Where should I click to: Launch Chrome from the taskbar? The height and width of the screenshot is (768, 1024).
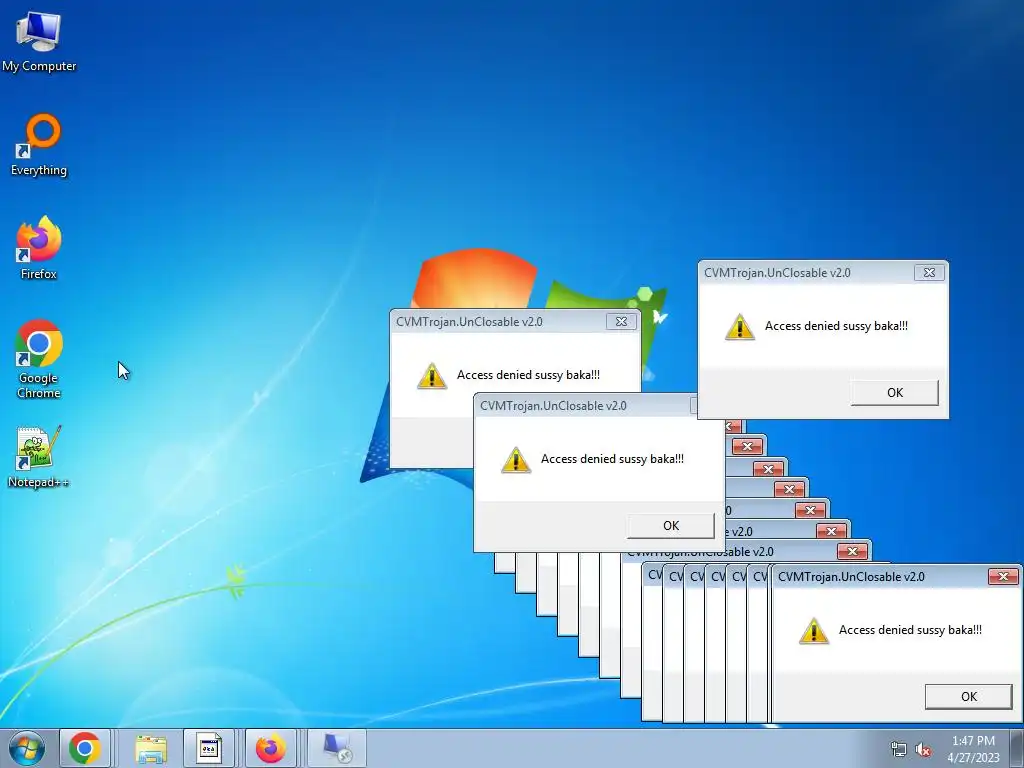tap(85, 748)
